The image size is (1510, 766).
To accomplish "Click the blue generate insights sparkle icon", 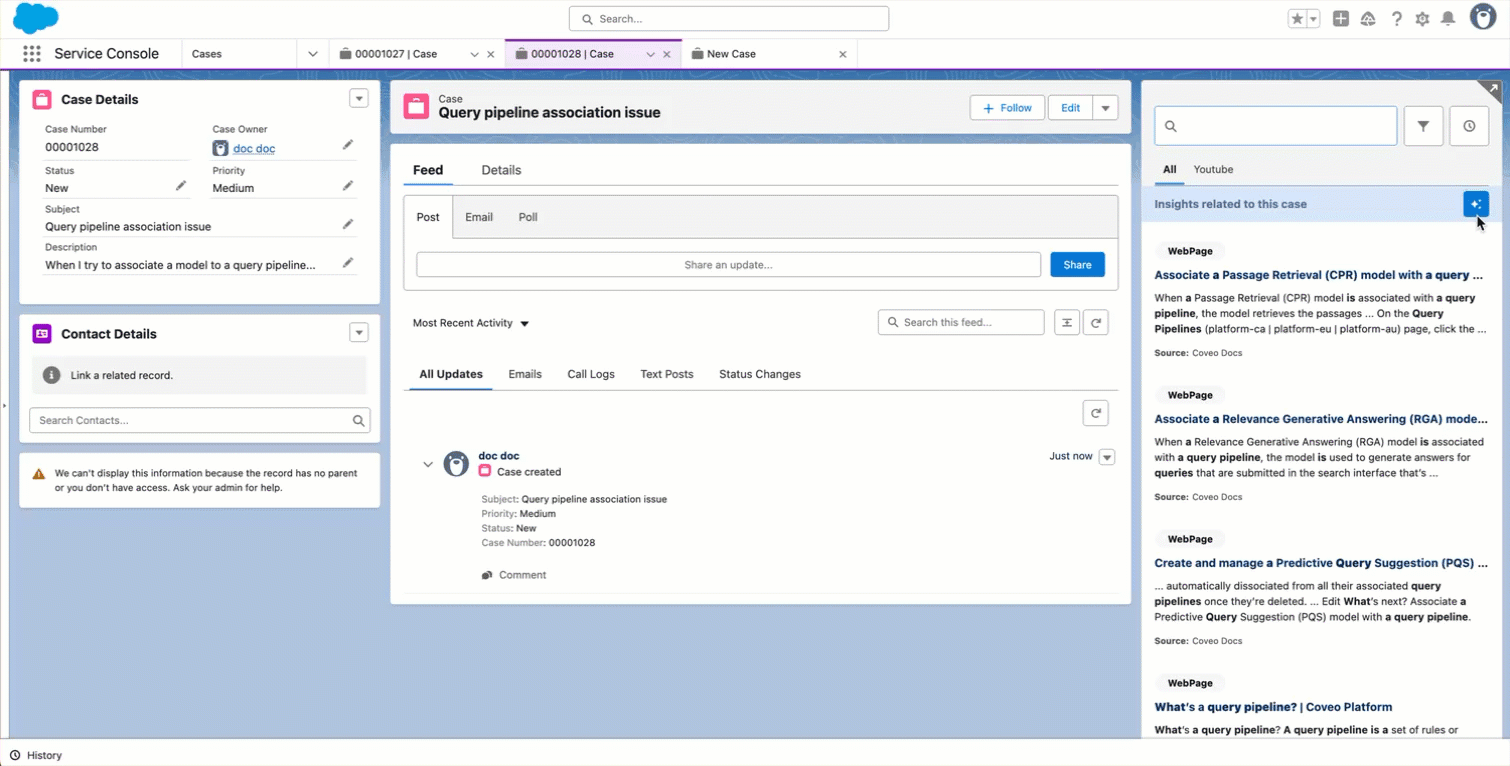I will coord(1475,203).
